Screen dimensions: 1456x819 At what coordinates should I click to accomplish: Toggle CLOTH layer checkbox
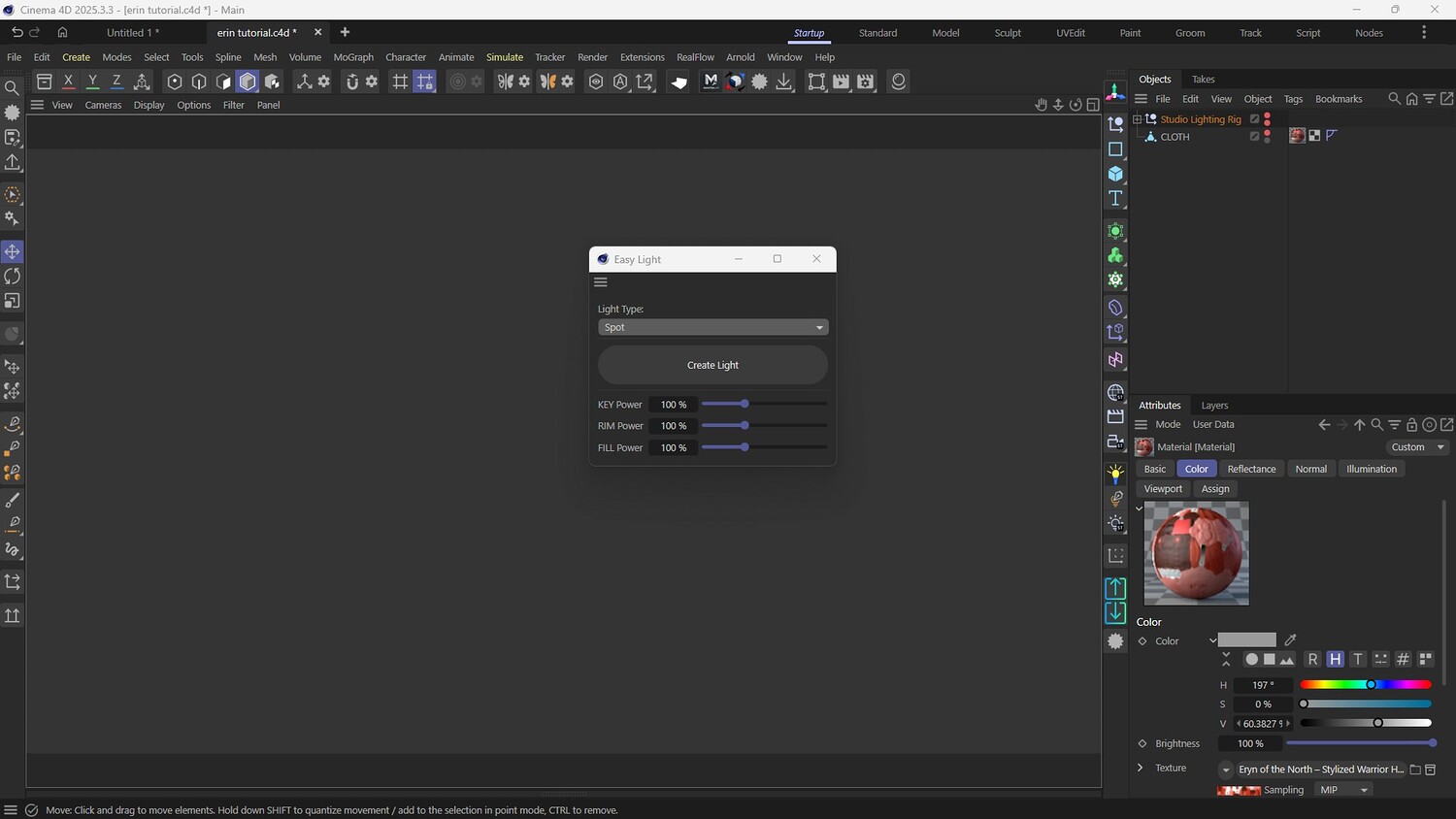coord(1254,137)
